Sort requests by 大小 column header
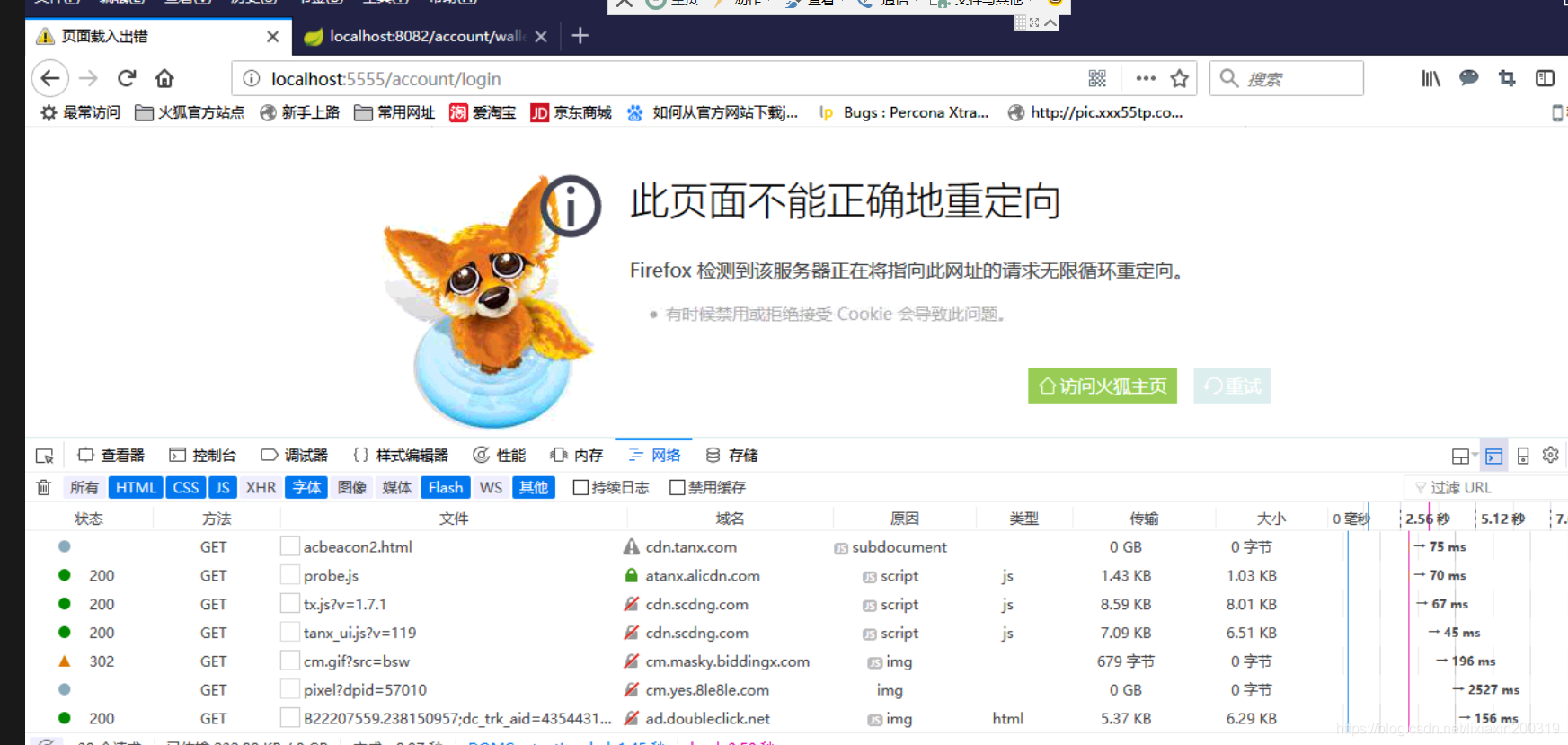Screen dimensions: 1568x745 click(1271, 519)
